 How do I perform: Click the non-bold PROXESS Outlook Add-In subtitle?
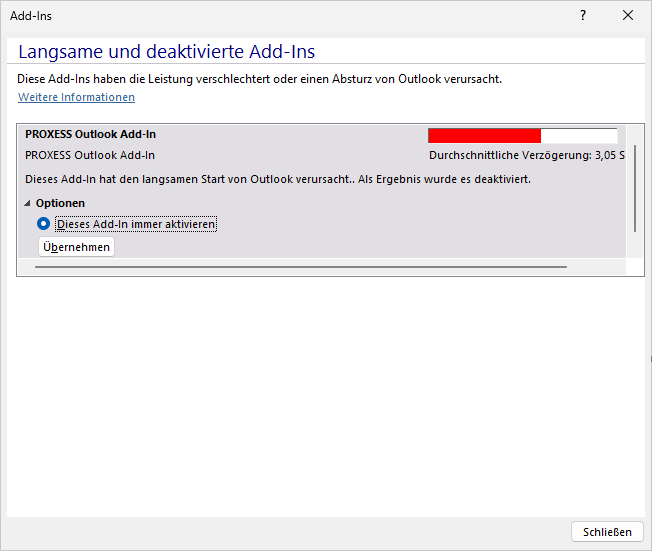pos(90,155)
